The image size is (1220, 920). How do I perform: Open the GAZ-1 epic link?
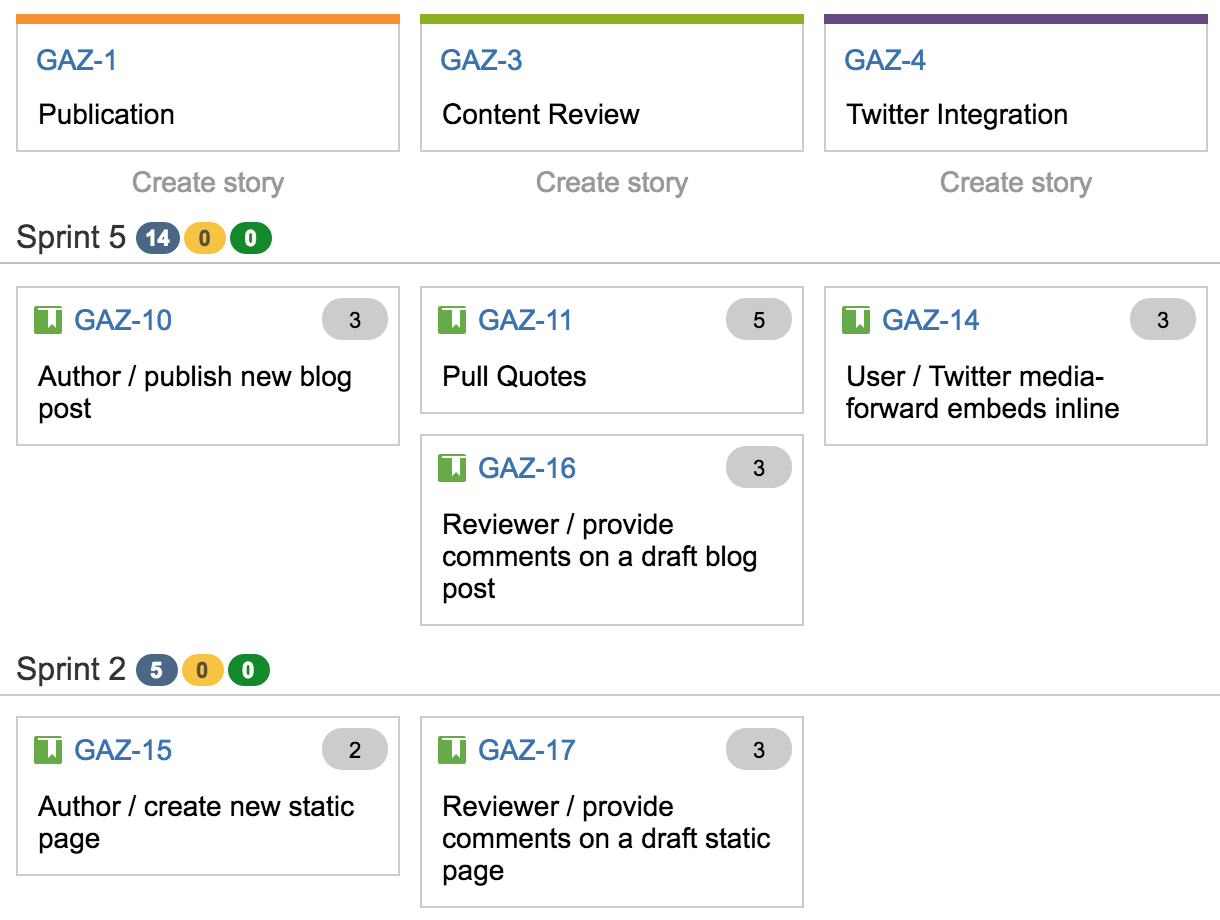click(77, 60)
